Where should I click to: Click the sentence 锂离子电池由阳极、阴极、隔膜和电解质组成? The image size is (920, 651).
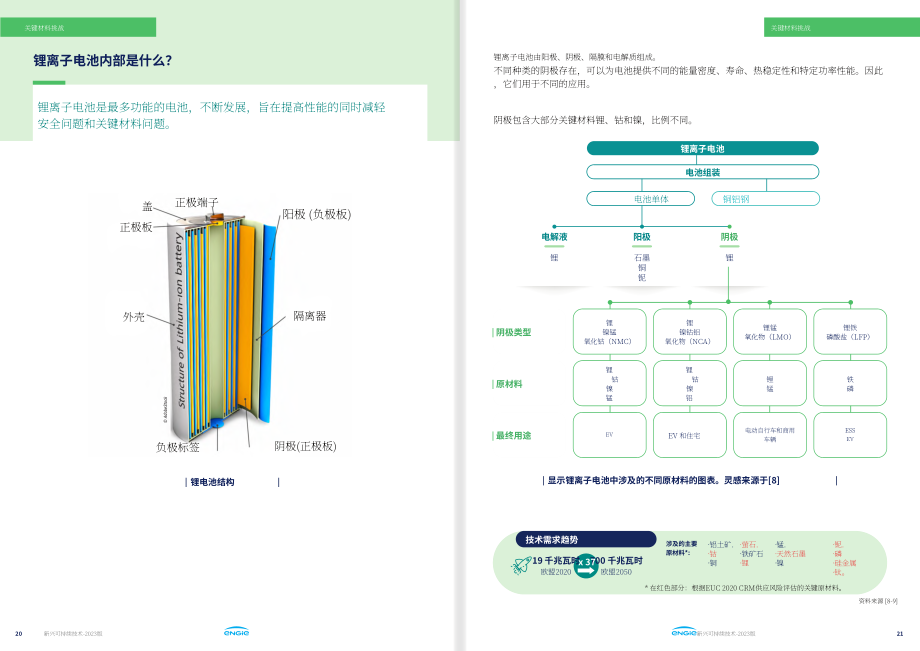576,57
